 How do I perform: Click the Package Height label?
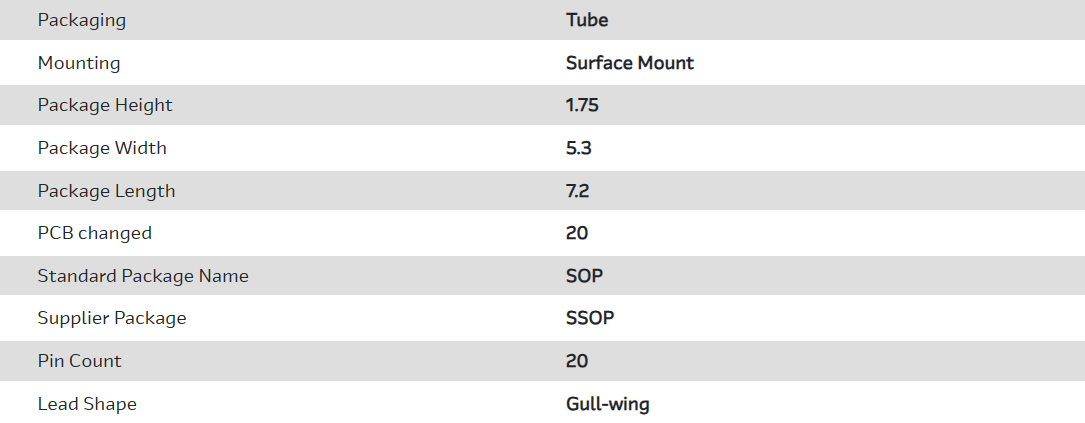click(105, 105)
